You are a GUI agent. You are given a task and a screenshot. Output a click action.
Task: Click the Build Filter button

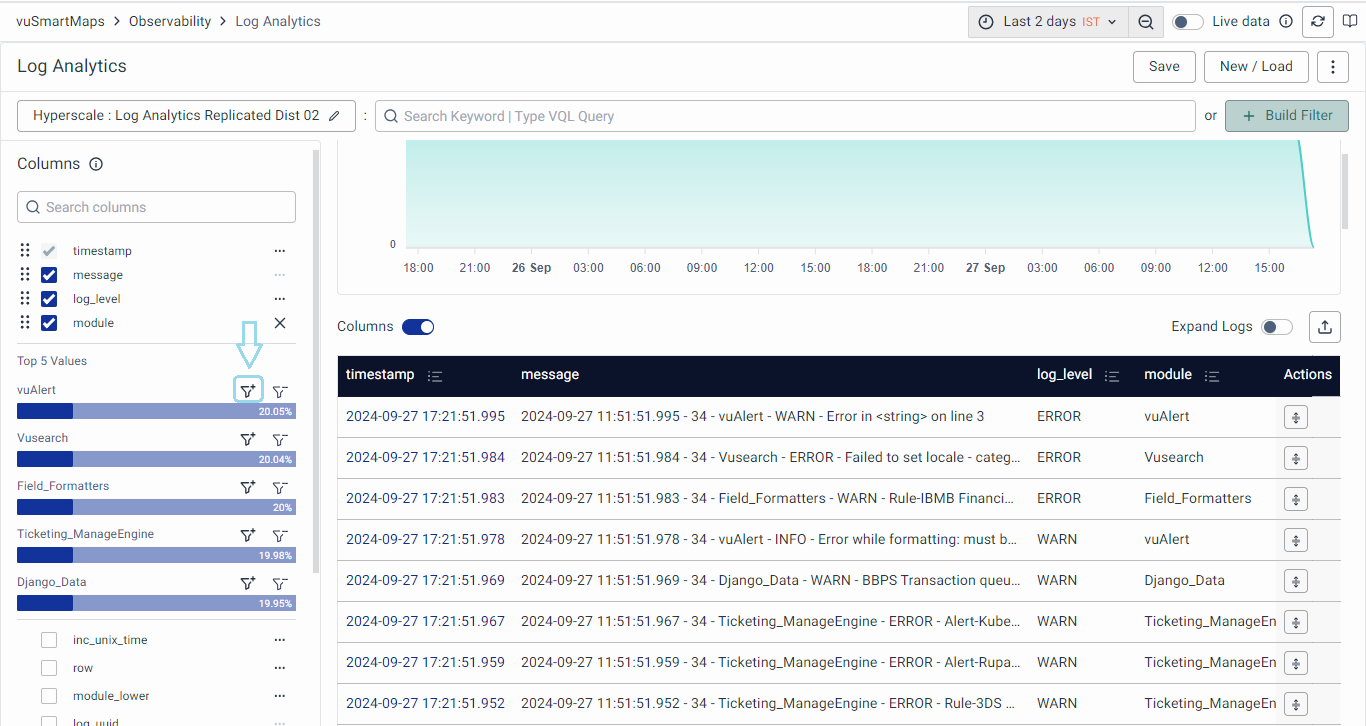(x=1287, y=115)
